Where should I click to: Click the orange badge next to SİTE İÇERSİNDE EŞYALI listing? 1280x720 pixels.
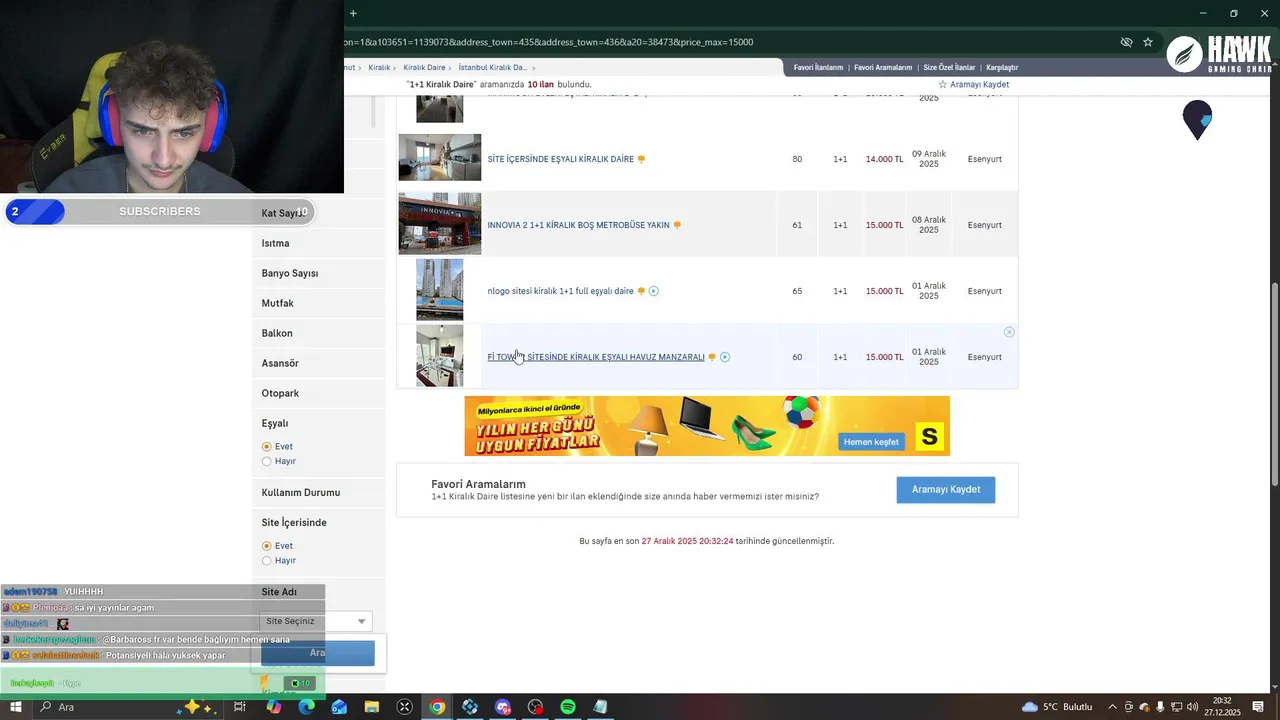click(x=641, y=159)
